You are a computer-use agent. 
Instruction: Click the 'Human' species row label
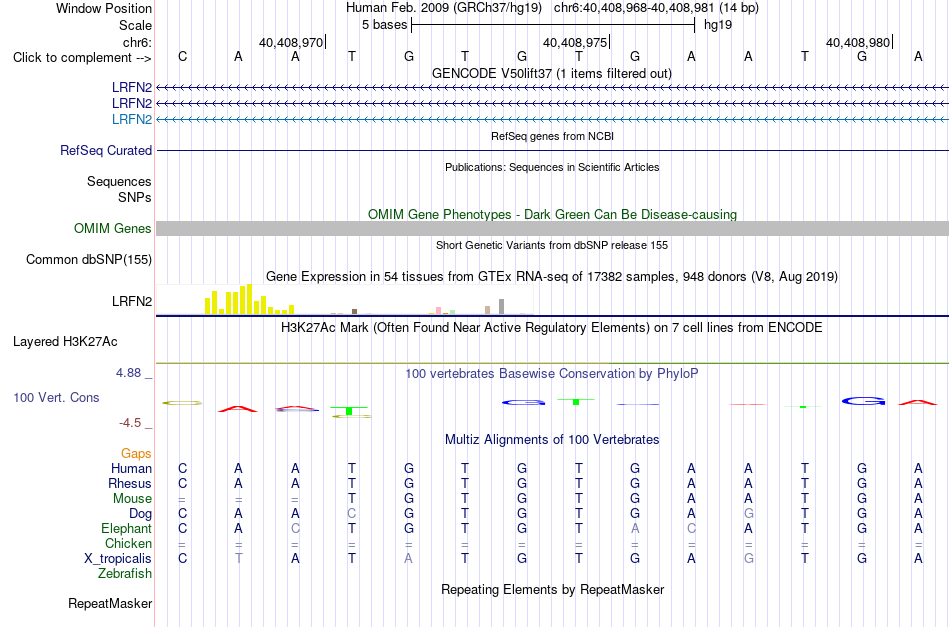(131, 468)
